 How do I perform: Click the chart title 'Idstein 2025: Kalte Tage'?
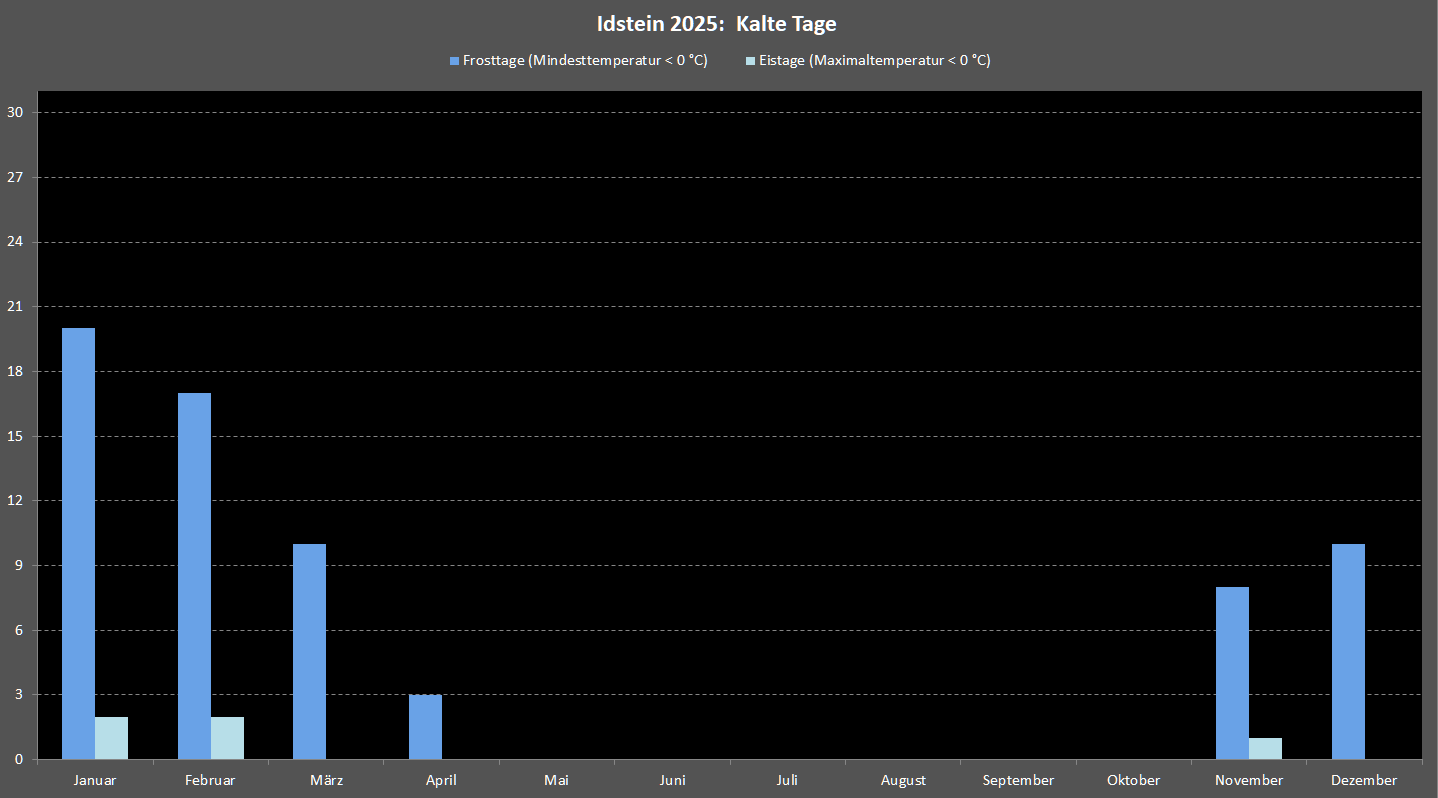point(716,24)
